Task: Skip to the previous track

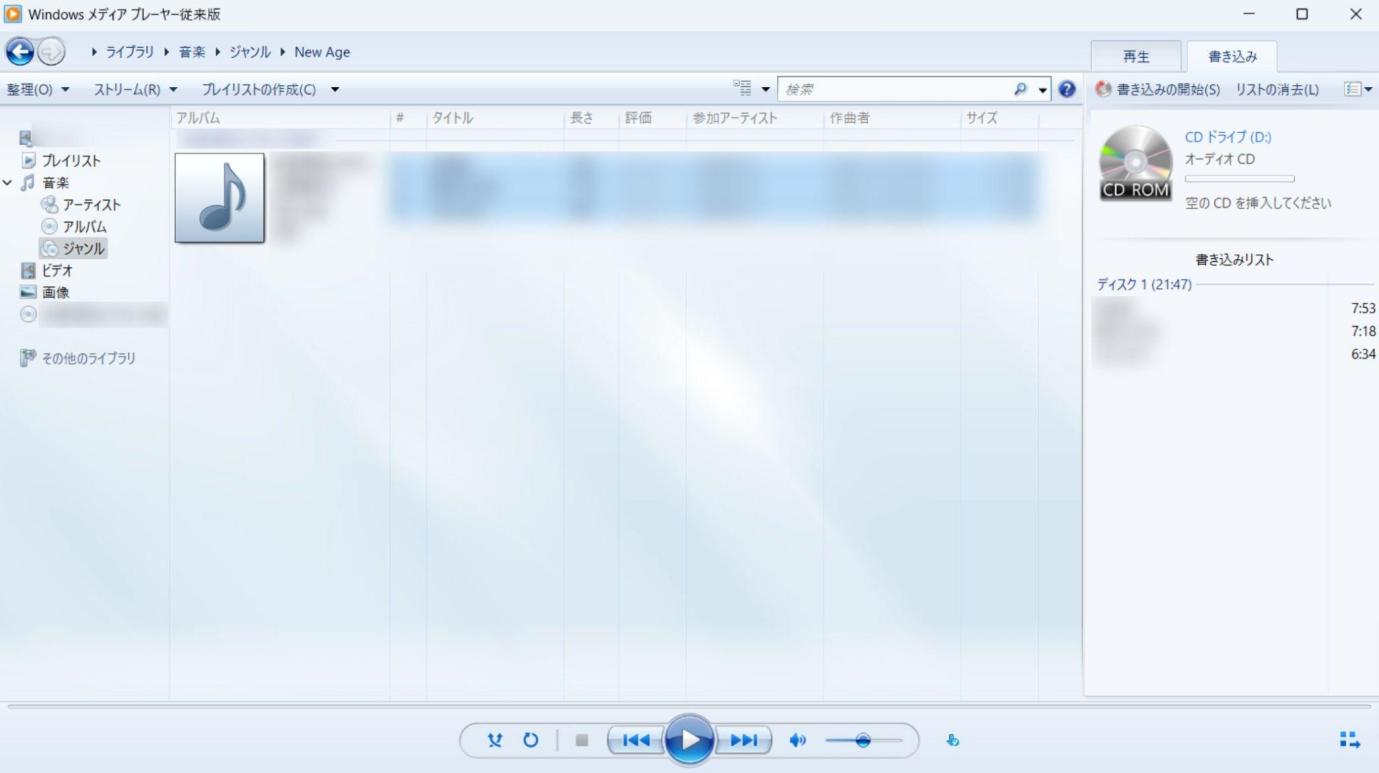Action: click(x=636, y=741)
